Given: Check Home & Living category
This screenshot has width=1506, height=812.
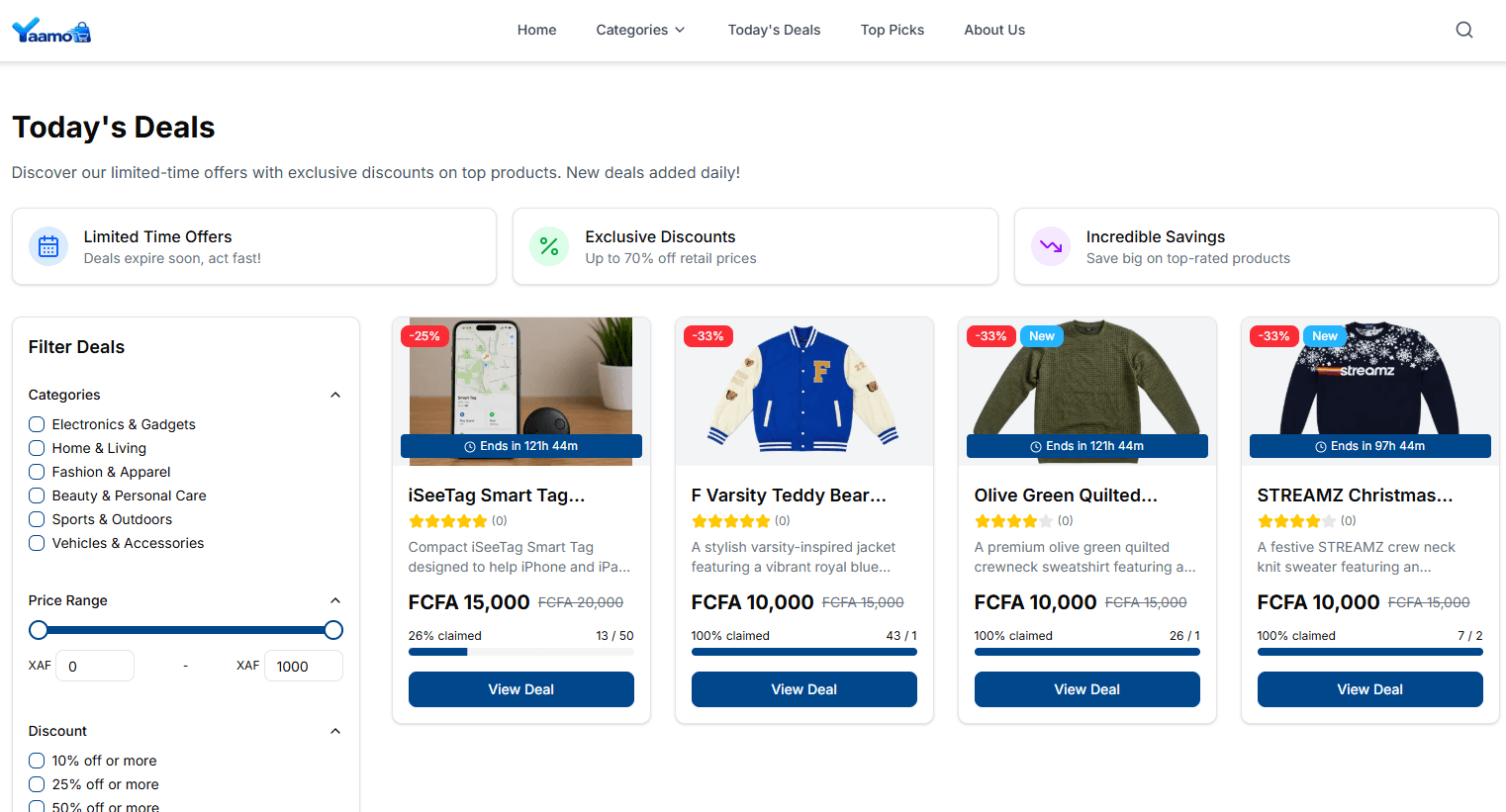Looking at the screenshot, I should [x=37, y=448].
